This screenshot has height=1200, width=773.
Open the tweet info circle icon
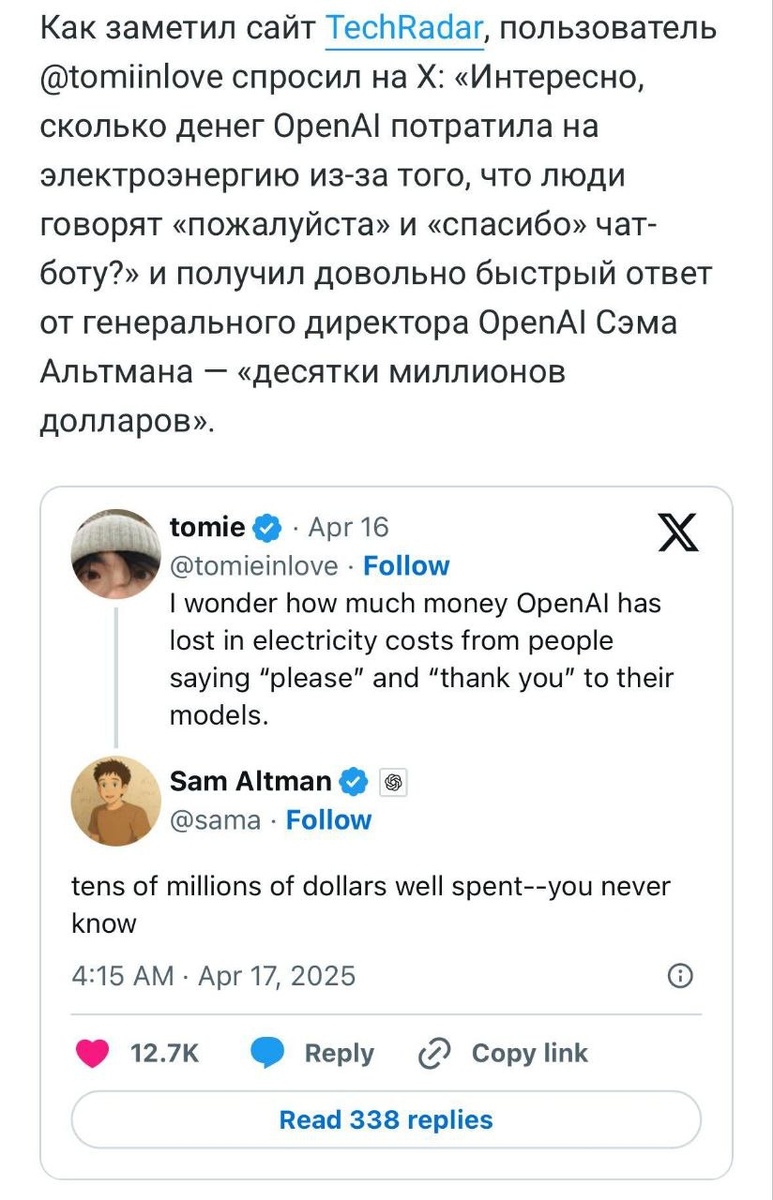[679, 976]
